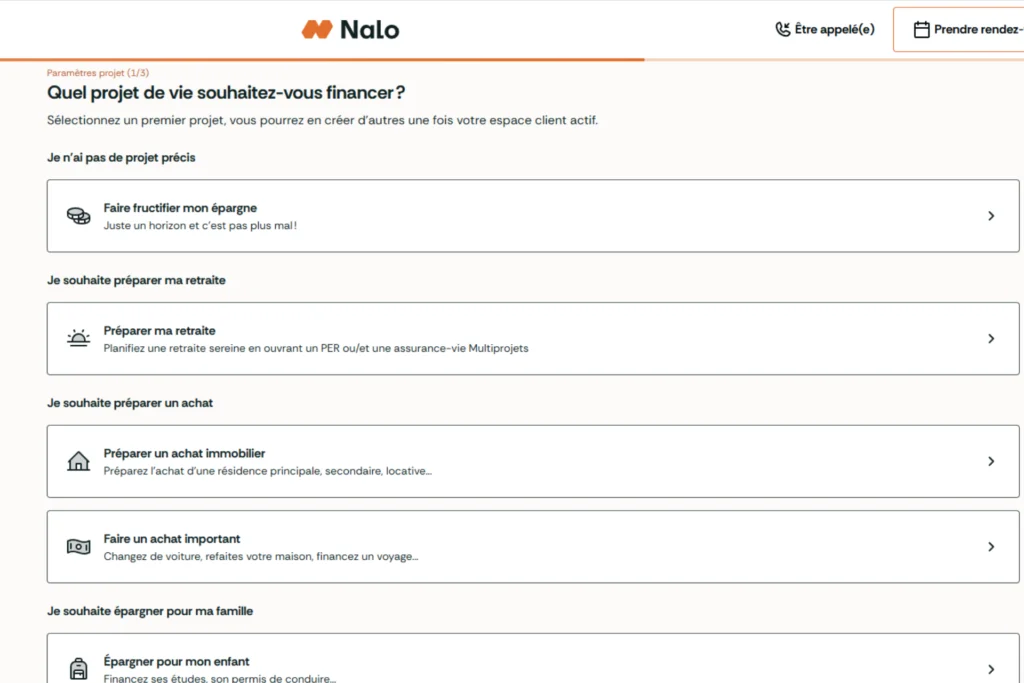This screenshot has width=1024, height=683.
Task: Click the phone icon beside Être appelé(e)
Action: click(782, 29)
